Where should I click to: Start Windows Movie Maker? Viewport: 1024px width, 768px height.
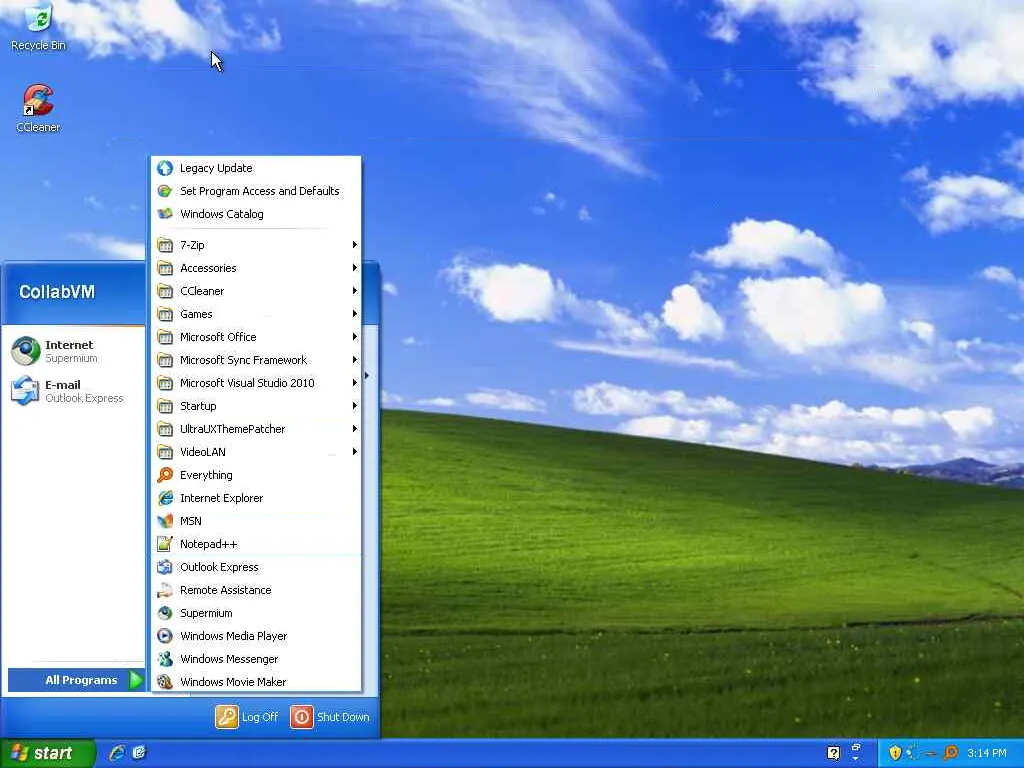256,681
